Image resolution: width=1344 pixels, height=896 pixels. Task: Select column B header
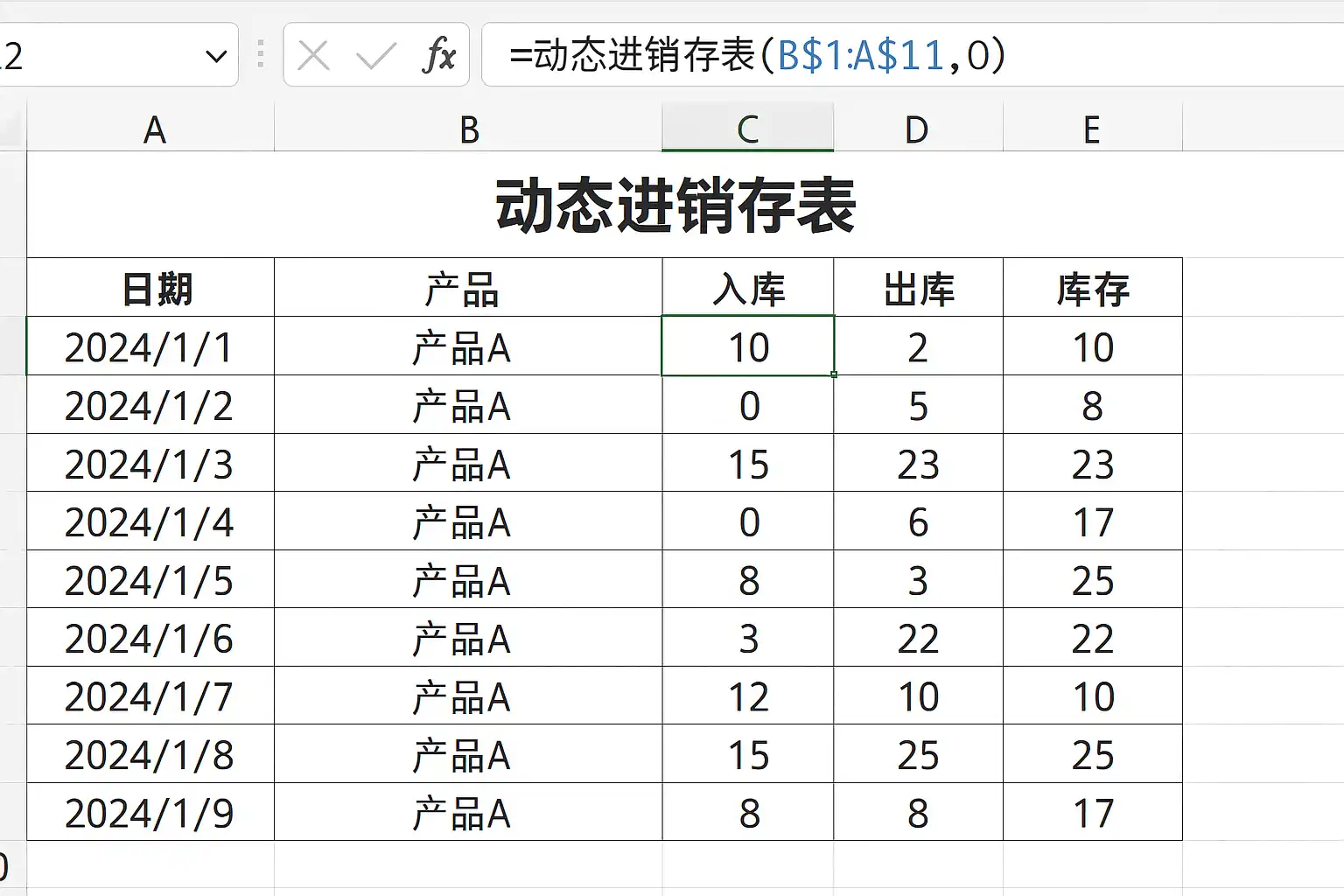[469, 130]
